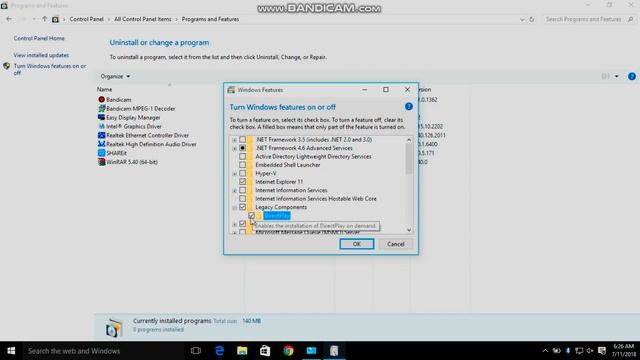Open the Mail app from the taskbar

click(x=311, y=351)
